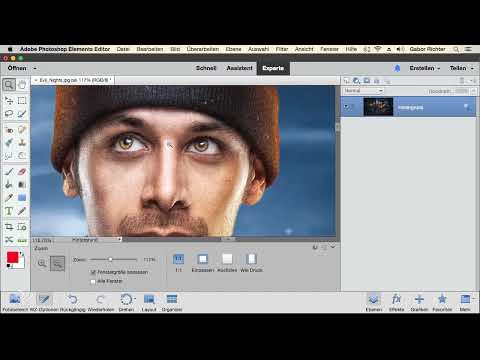Open the Teilen dropdown menu
Screen dimensions: 480x360
click(462, 68)
